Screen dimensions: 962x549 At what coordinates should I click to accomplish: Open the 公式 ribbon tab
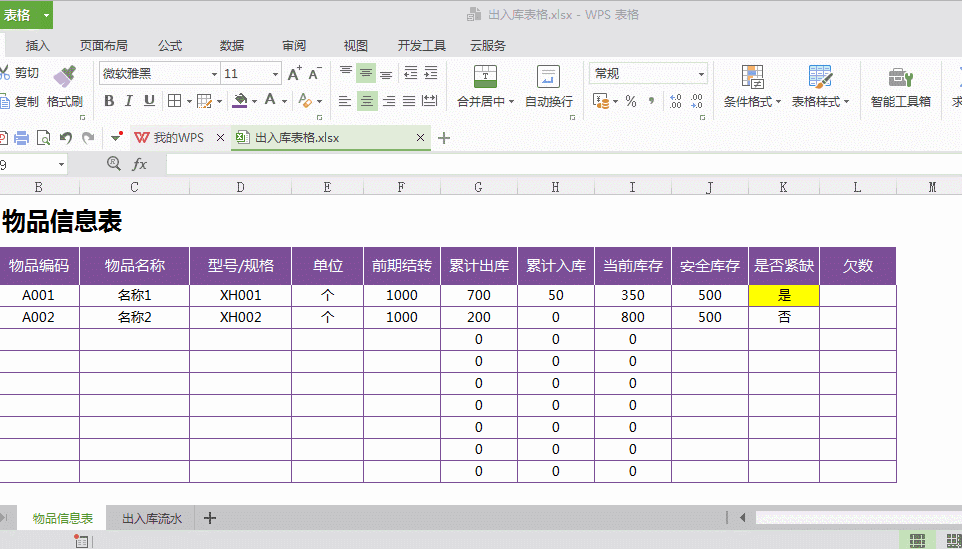coord(170,45)
